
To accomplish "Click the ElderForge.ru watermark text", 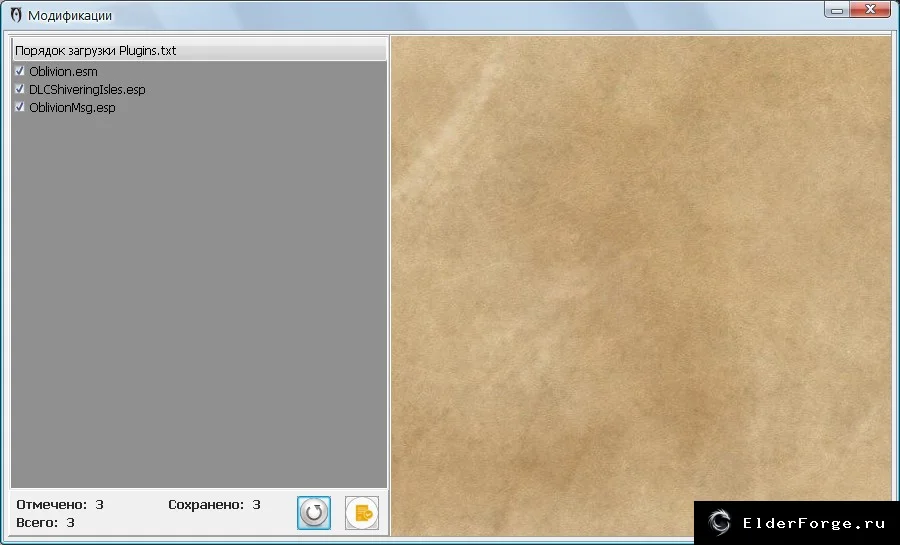I will (814, 523).
